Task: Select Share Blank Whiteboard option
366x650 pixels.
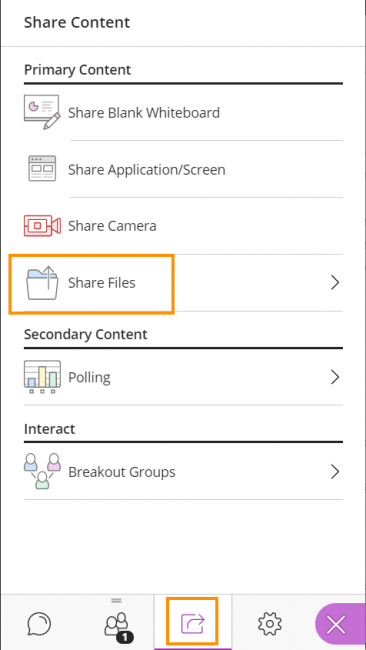Action: point(144,113)
